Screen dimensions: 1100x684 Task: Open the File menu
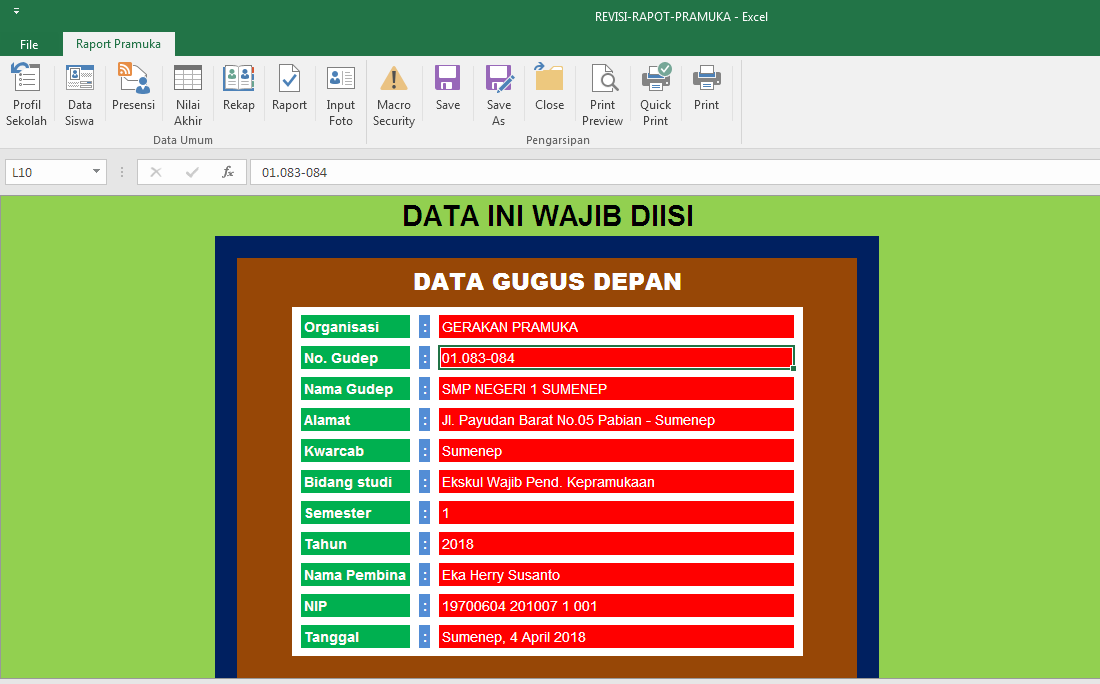29,44
